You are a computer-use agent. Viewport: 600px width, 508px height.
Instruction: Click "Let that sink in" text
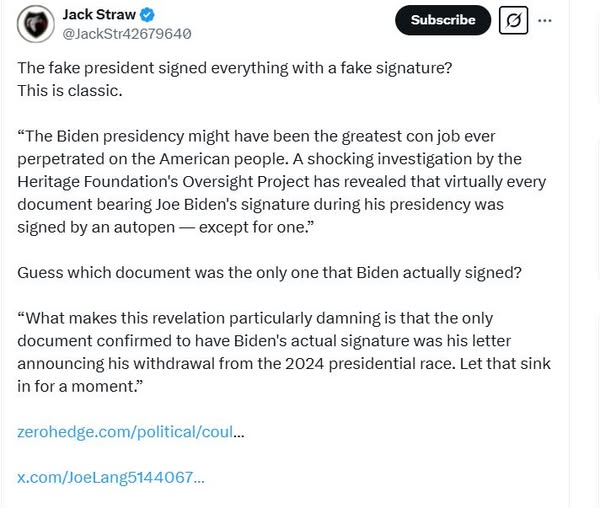tap(500, 363)
